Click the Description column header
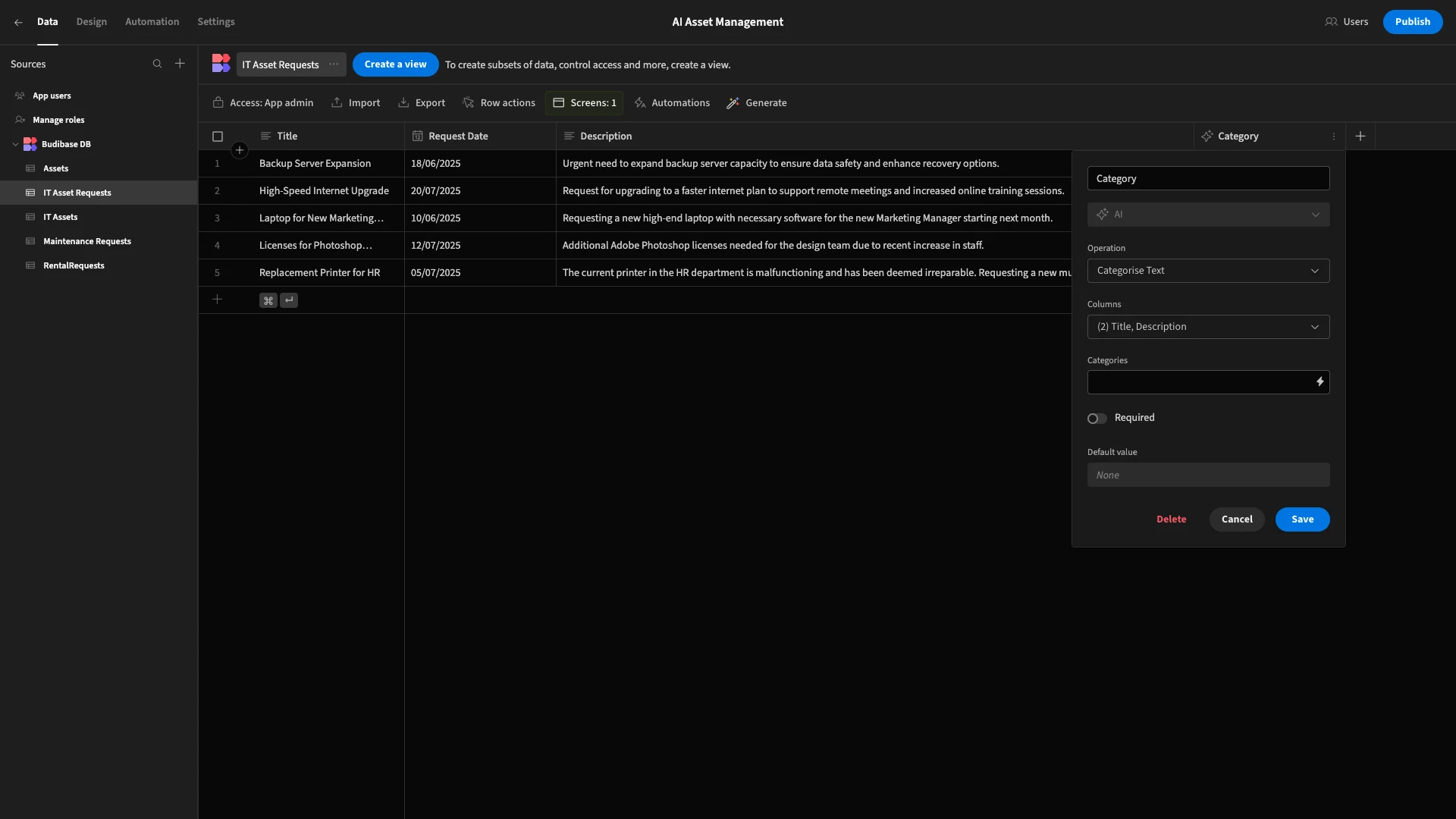This screenshot has height=819, width=1456. [x=874, y=136]
